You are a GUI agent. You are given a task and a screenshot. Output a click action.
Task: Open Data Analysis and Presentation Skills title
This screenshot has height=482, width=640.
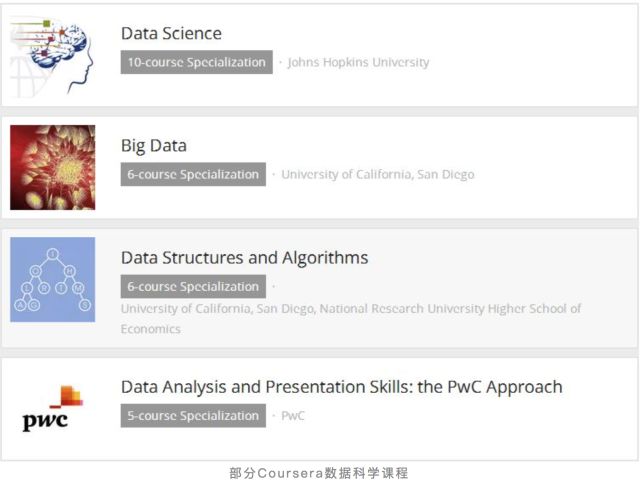click(341, 386)
